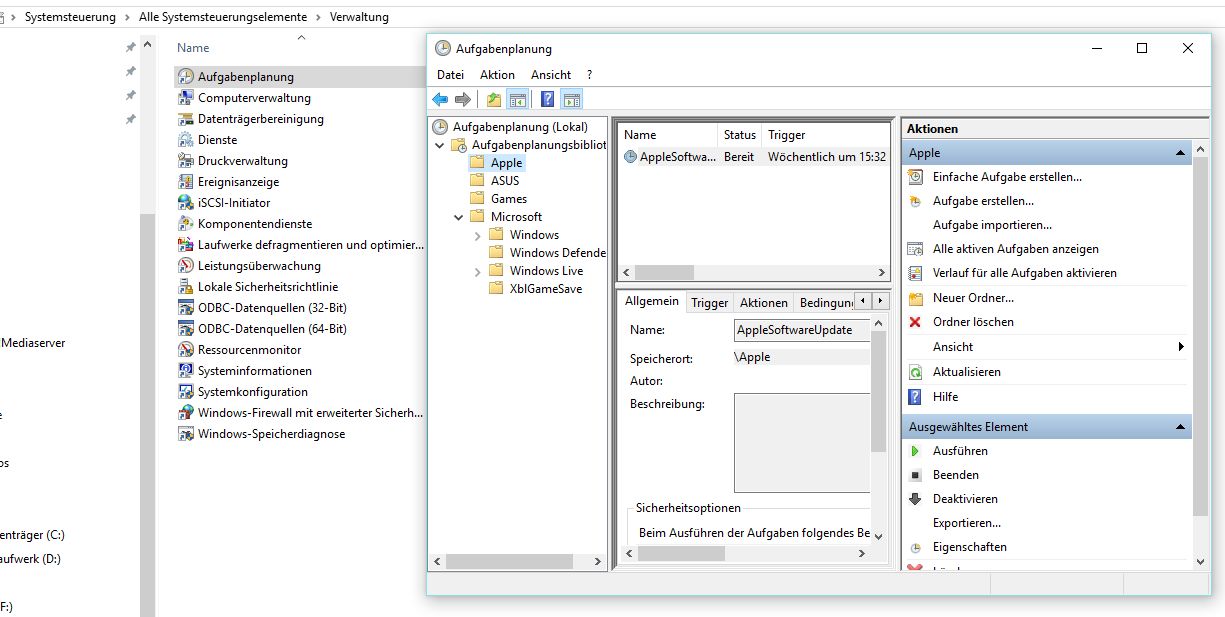Select the ASUS folder in tree
This screenshot has height=617, width=1225.
[x=505, y=181]
